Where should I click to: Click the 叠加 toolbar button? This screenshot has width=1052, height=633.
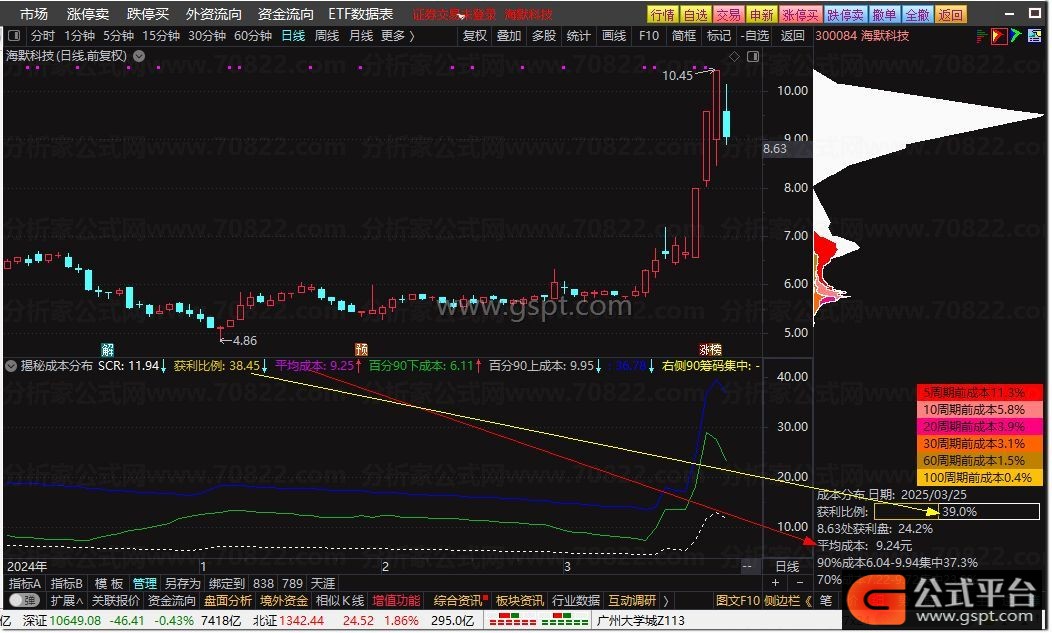(x=509, y=36)
